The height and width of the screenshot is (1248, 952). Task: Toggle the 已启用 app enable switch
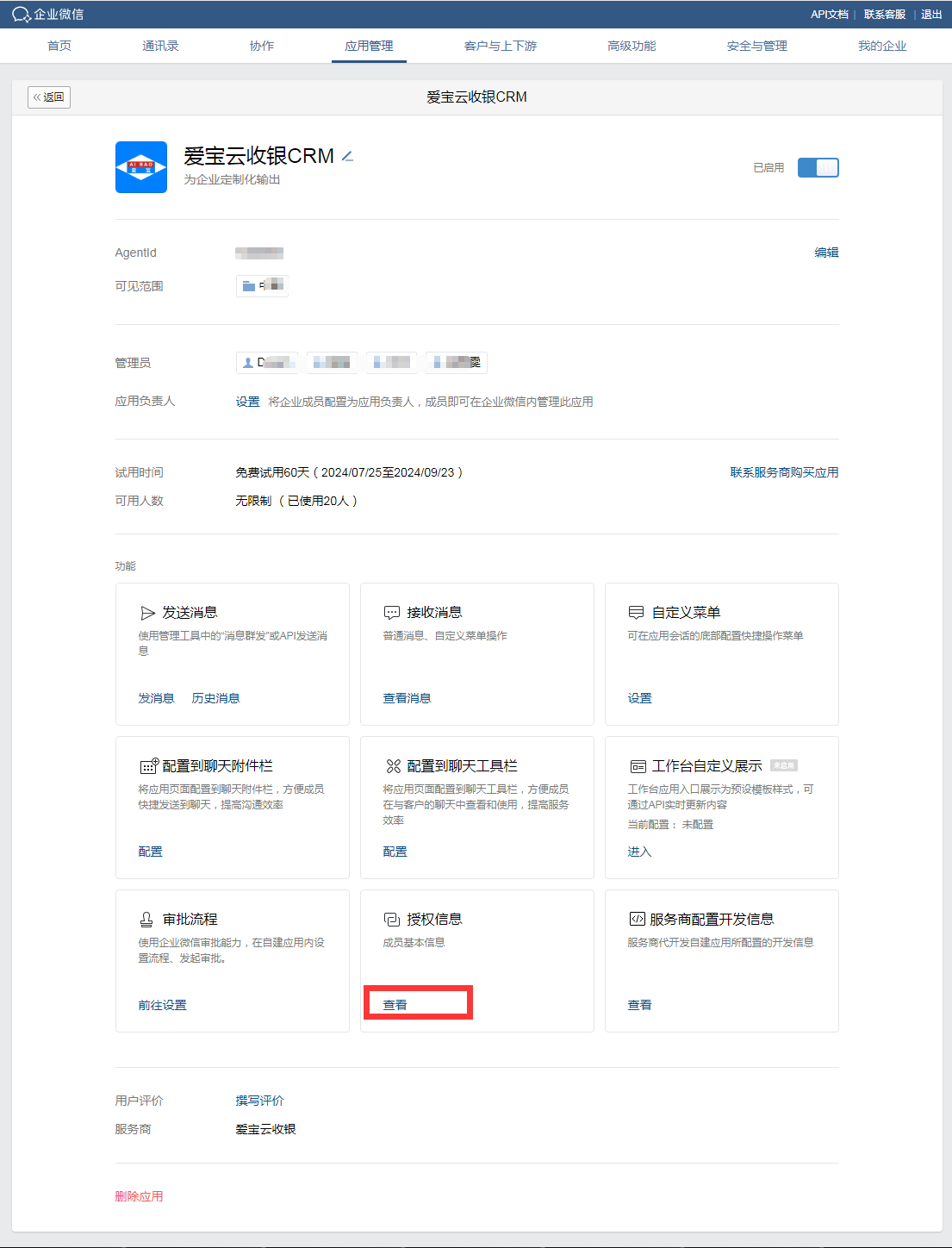818,167
